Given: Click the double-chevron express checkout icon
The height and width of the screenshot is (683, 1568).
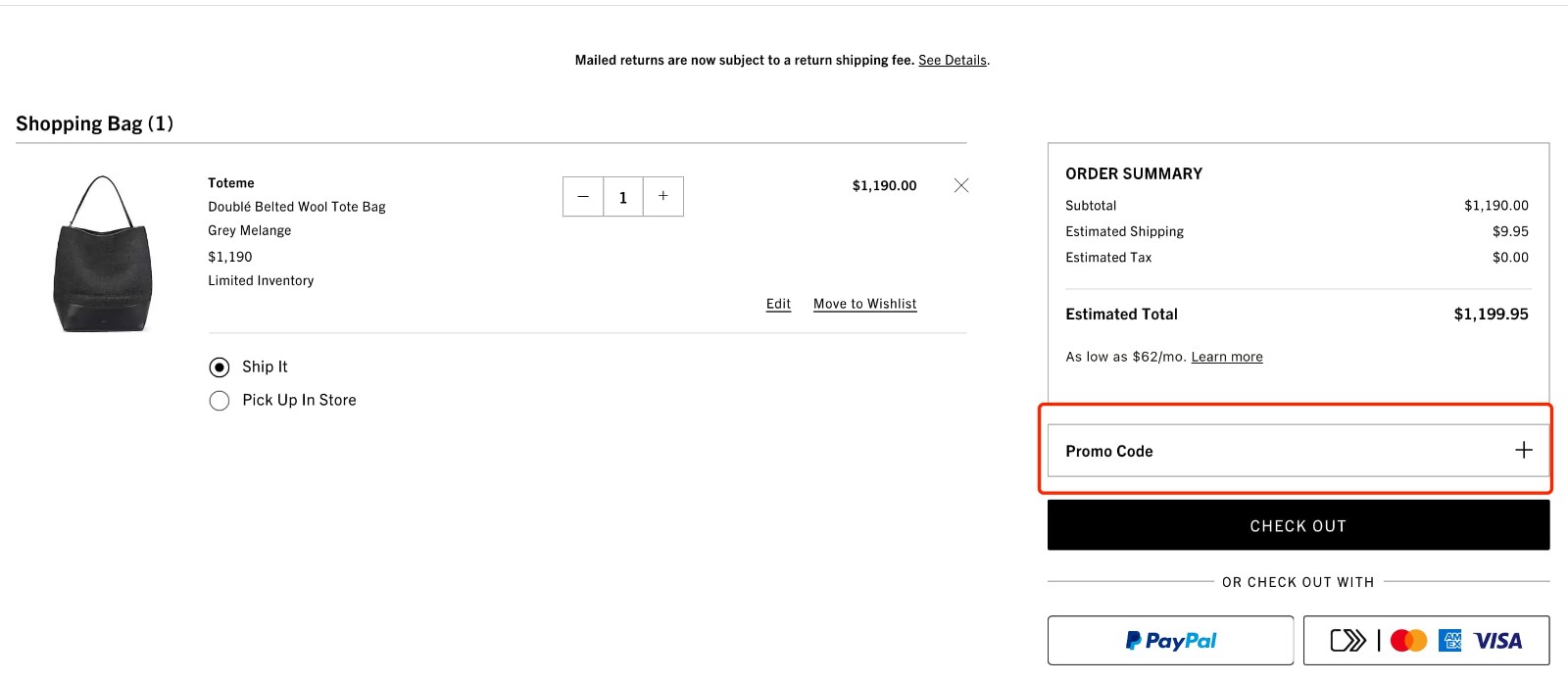Looking at the screenshot, I should 1349,640.
